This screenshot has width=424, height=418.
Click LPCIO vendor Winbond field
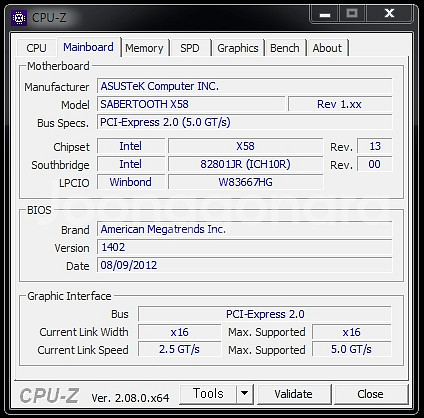[x=131, y=182]
